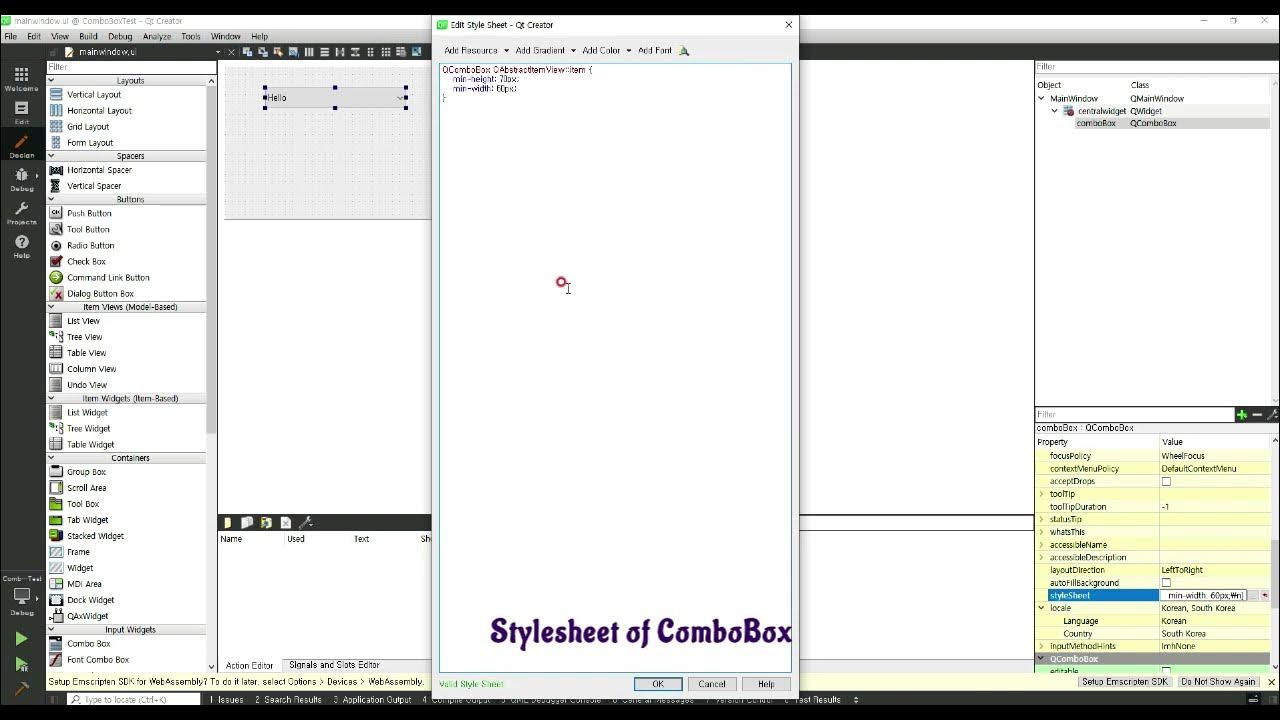The width and height of the screenshot is (1280, 720).
Task: Choose the Combo Box widget entry
Action: click(x=88, y=644)
